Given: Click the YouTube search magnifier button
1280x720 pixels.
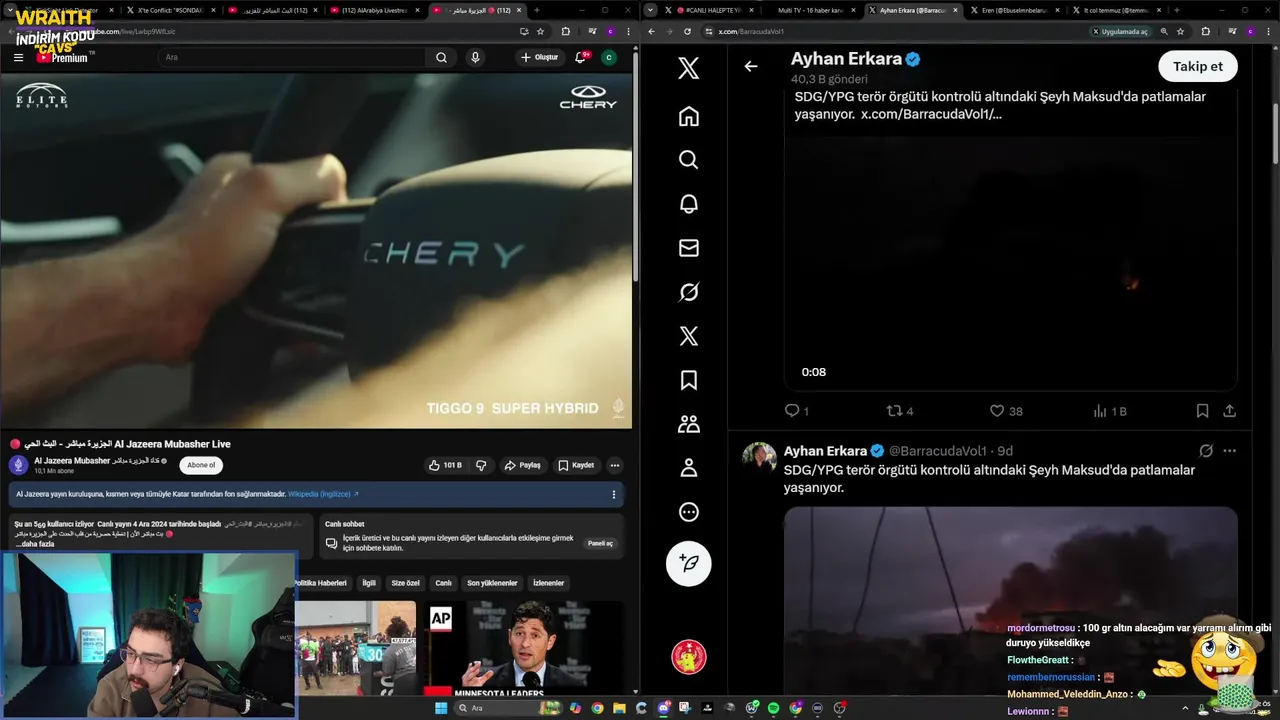Looking at the screenshot, I should pos(441,57).
